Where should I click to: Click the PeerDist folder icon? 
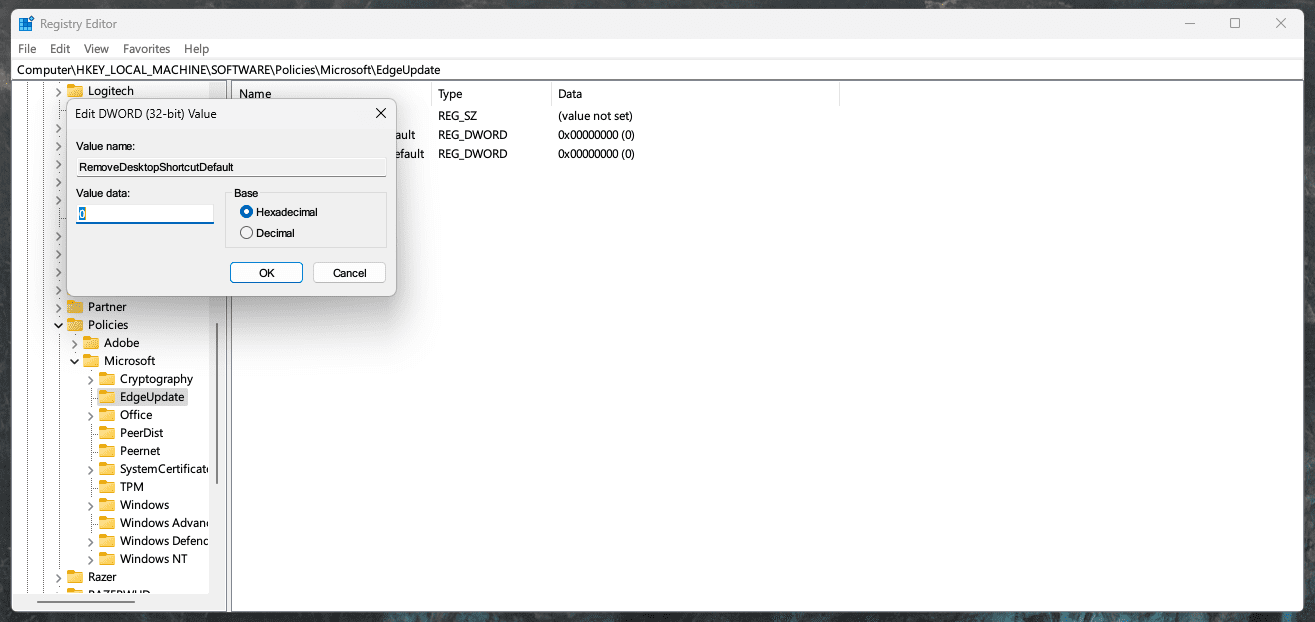(107, 433)
